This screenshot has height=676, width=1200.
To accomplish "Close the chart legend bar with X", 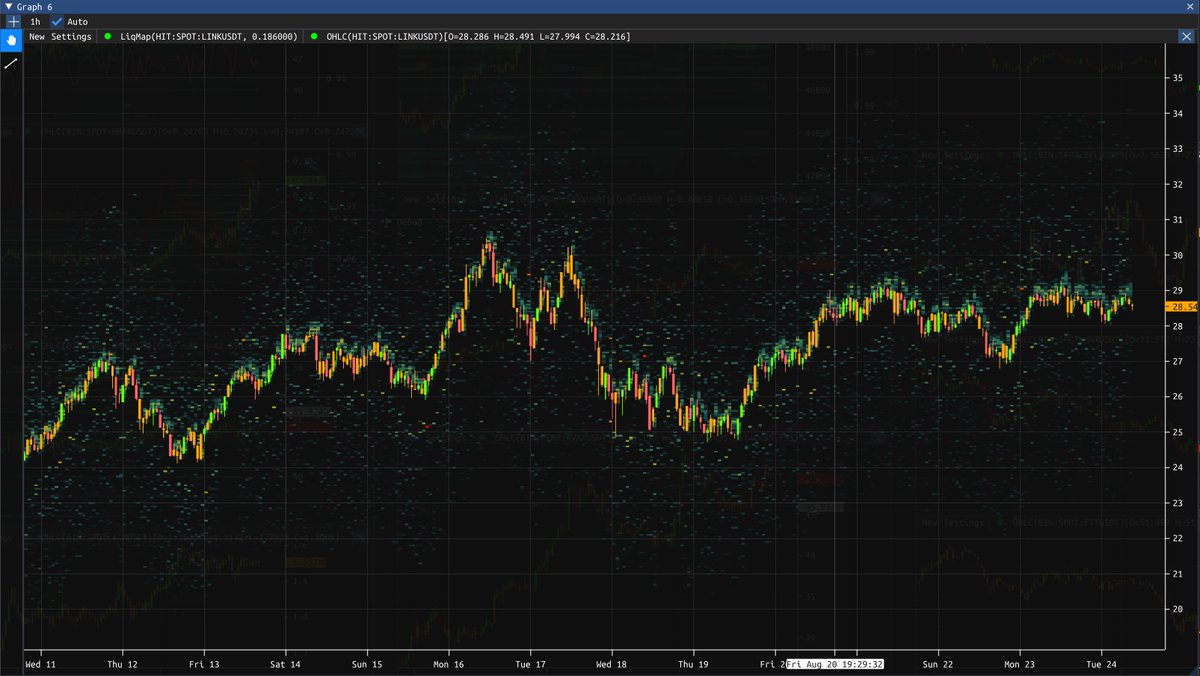I will (1186, 36).
